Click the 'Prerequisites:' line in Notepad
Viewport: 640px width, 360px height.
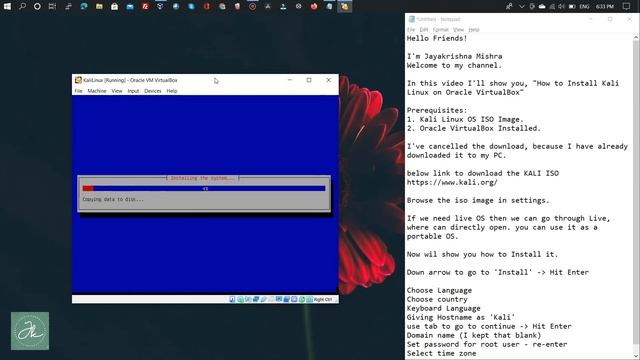437,110
